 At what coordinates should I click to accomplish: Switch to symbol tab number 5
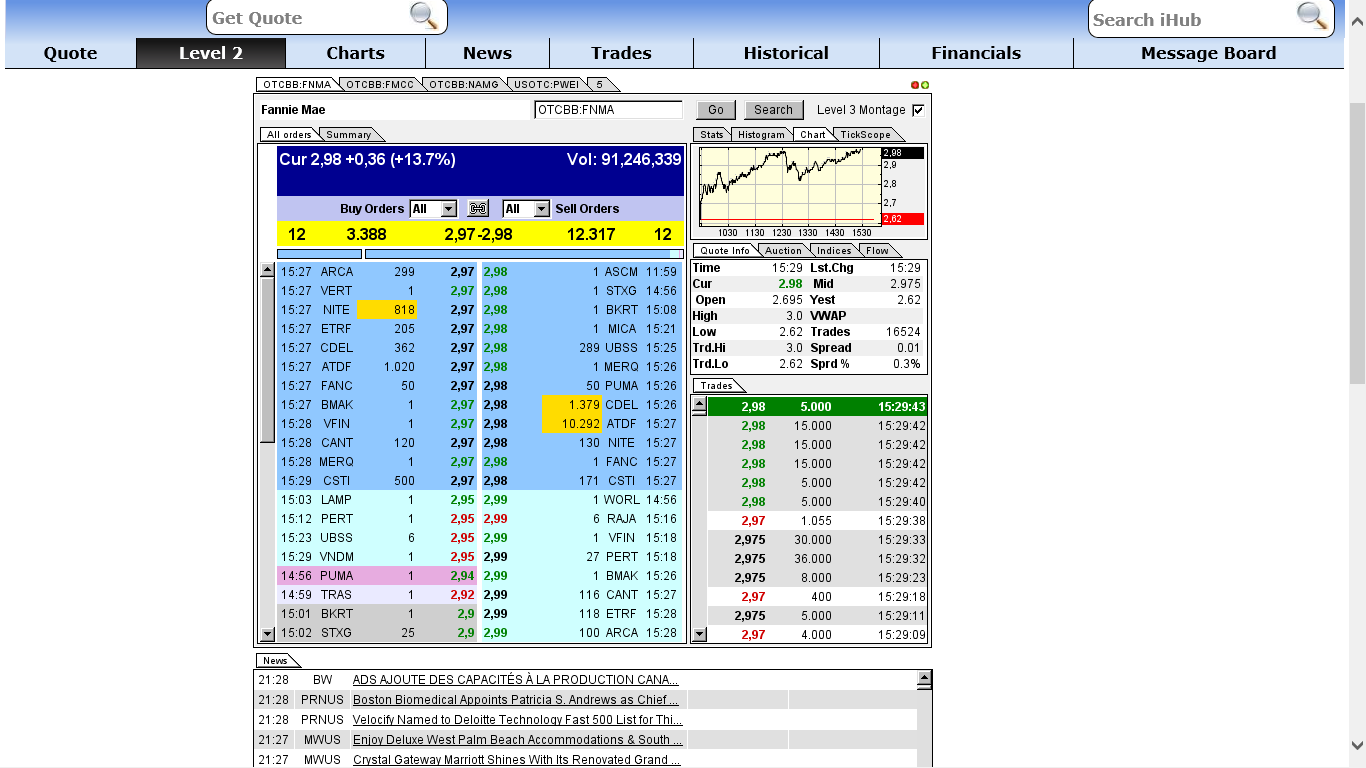600,85
